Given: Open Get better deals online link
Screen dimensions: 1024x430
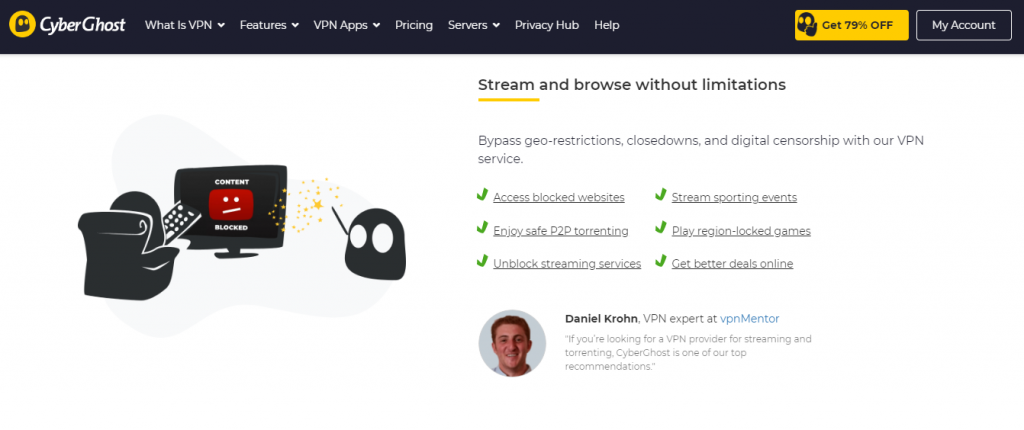Looking at the screenshot, I should tap(732, 263).
